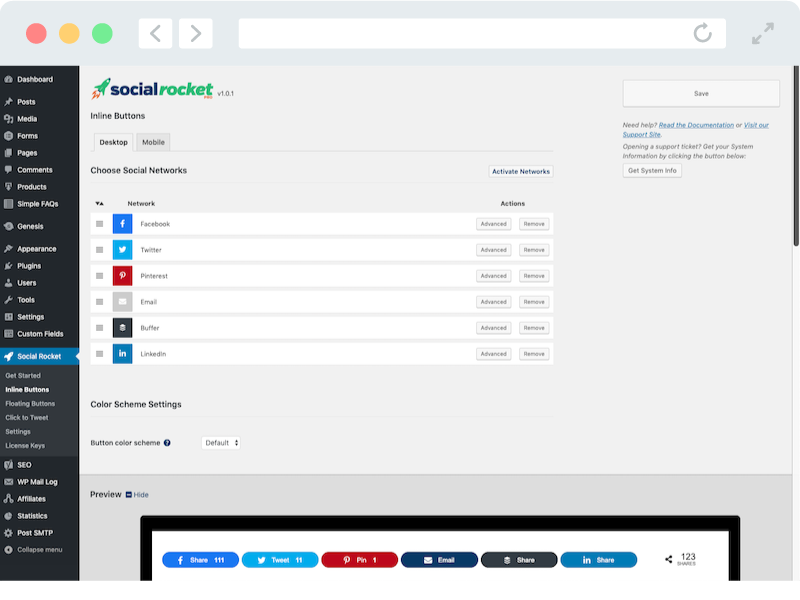Screen dimensions: 800x600
Task: Click the LinkedIn network icon
Action: point(122,354)
